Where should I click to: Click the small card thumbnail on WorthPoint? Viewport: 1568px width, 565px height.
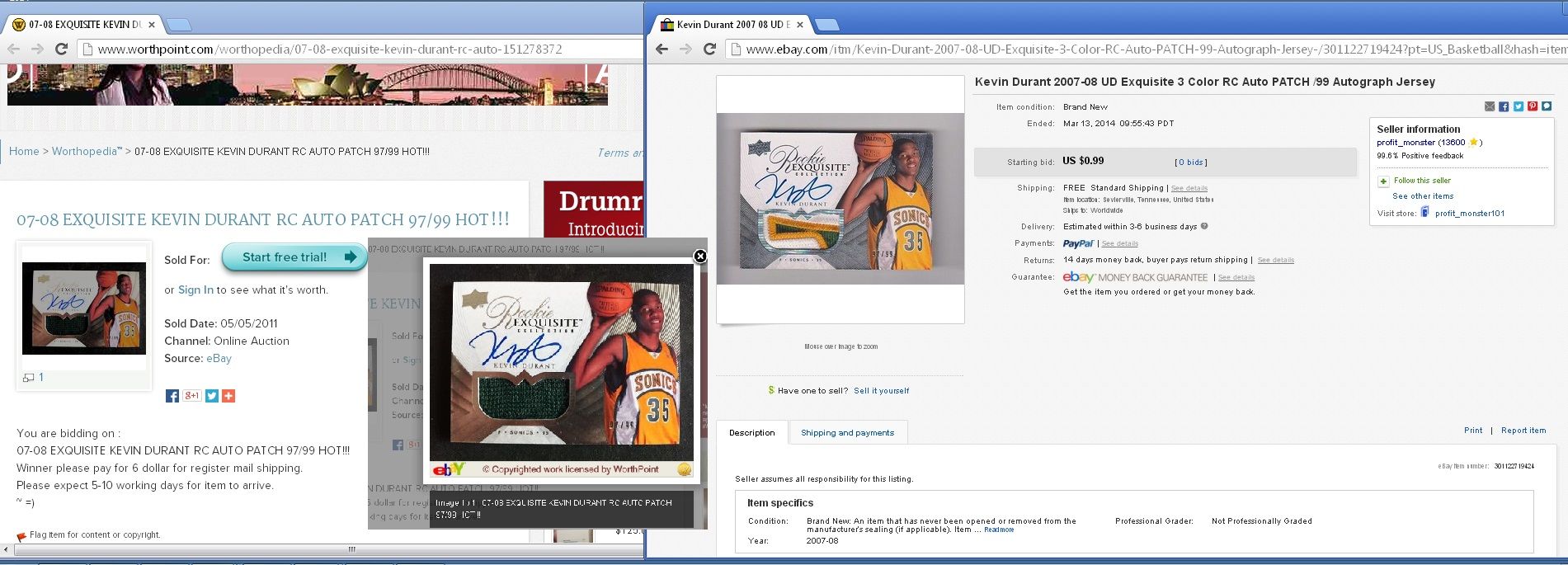[x=84, y=308]
